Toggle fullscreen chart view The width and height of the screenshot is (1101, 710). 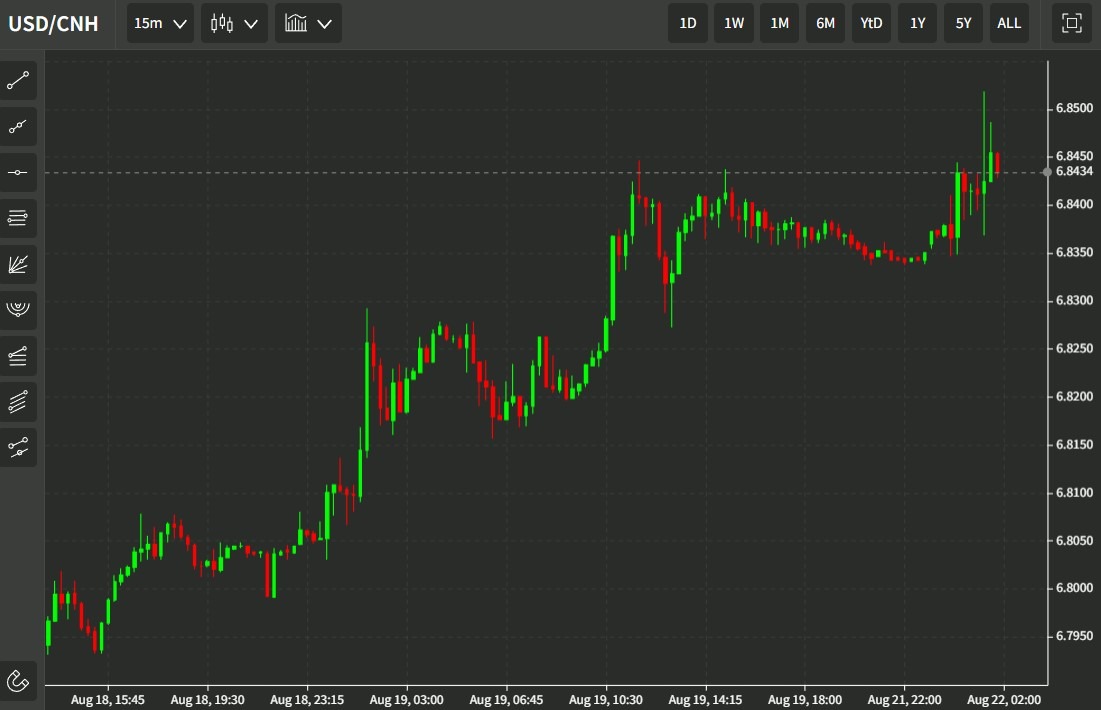point(1072,23)
